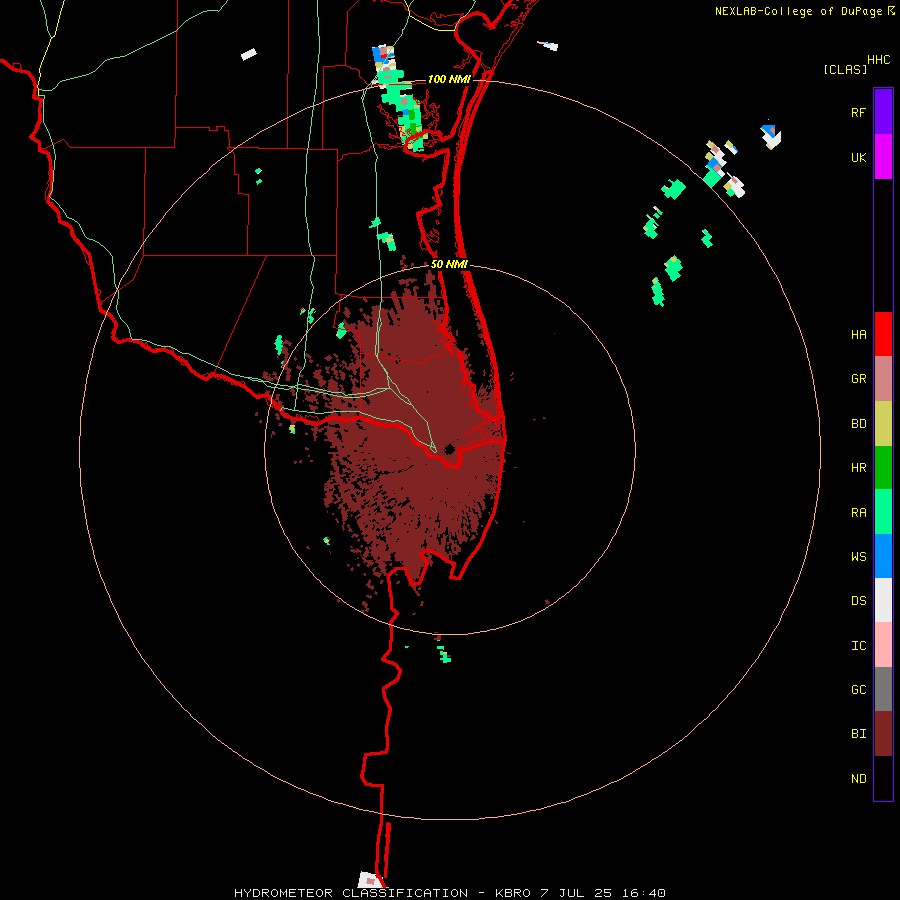Click the BD legend label
Image resolution: width=900 pixels, height=900 pixels.
click(x=858, y=424)
